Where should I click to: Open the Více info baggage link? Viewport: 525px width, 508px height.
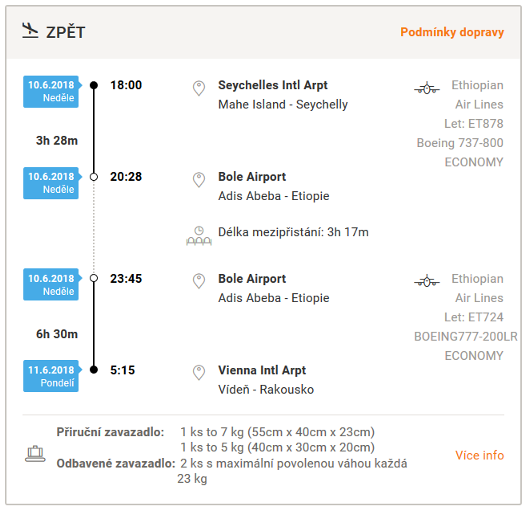coord(479,455)
